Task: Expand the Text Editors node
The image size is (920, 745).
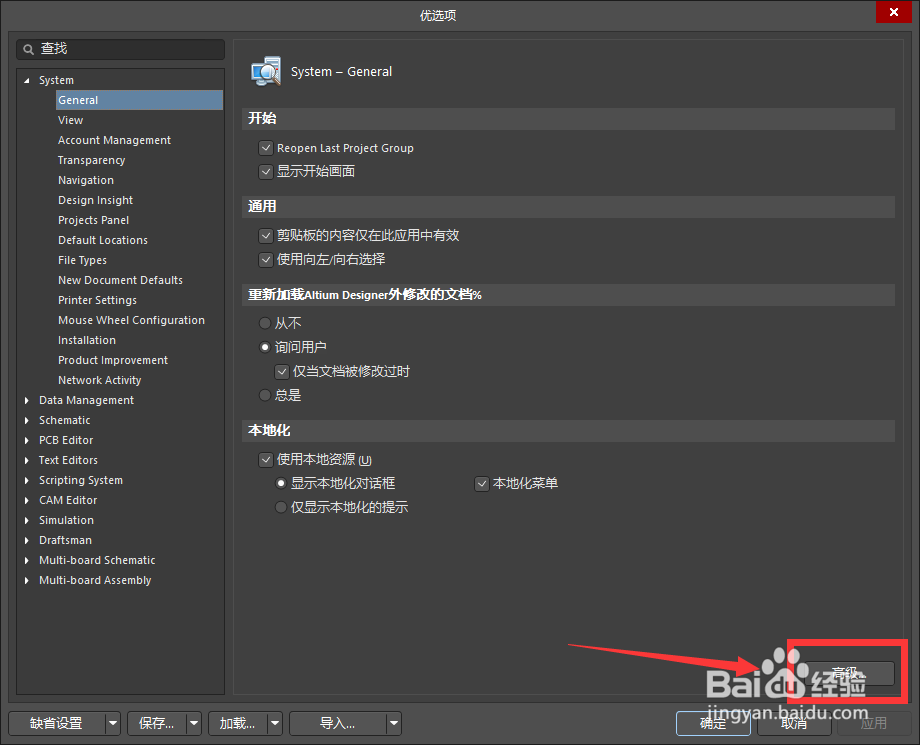Action: pyautogui.click(x=26, y=460)
